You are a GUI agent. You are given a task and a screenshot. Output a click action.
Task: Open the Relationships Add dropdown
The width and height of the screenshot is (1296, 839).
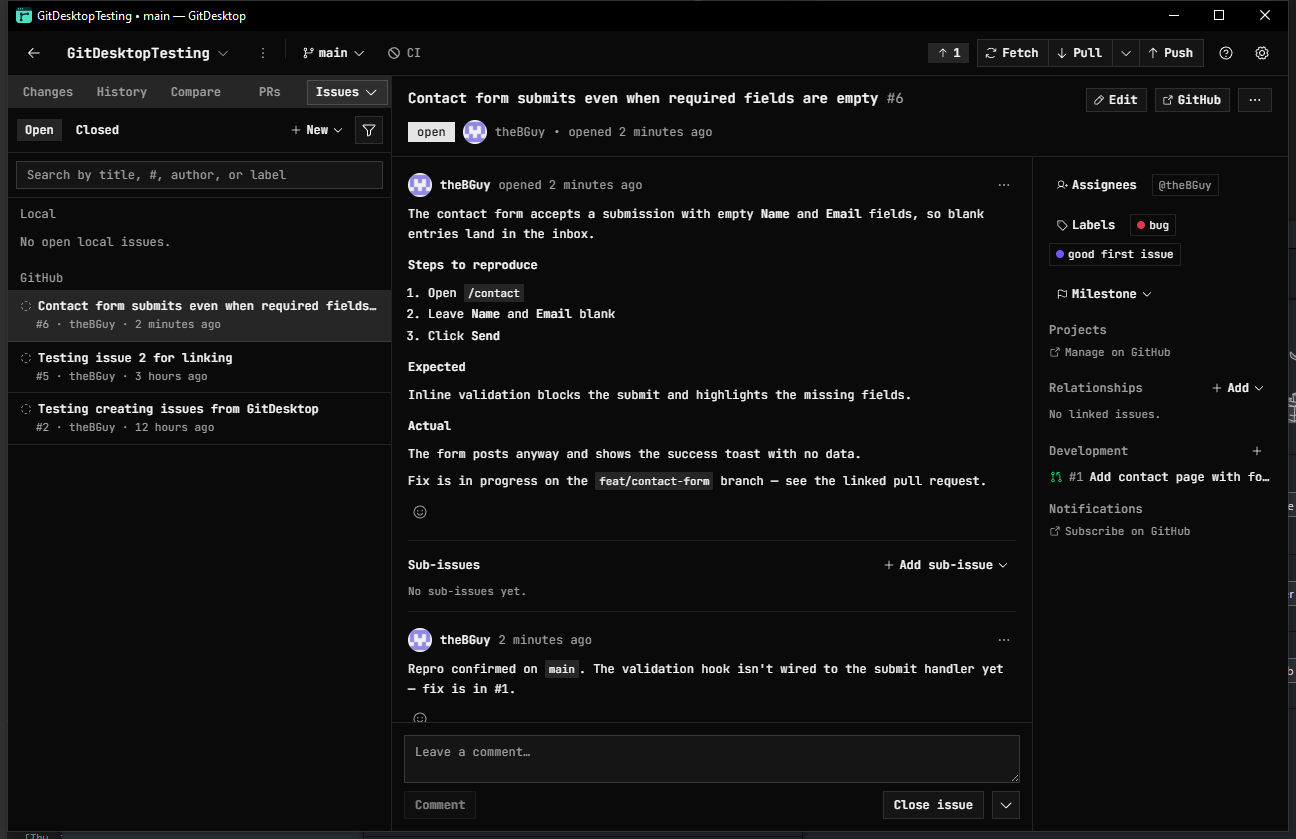[1237, 388]
